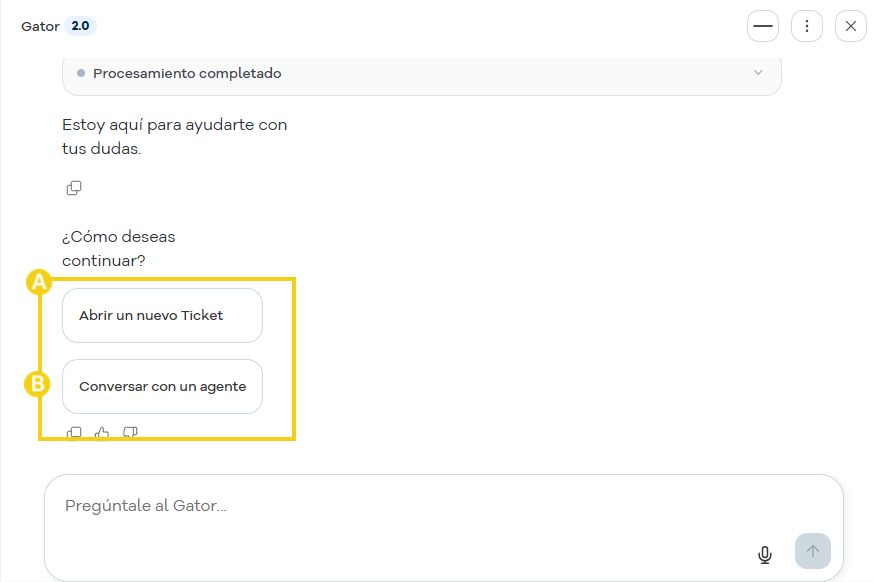Select Conversar con un agente
Image resolution: width=873 pixels, height=582 pixels.
click(x=163, y=387)
